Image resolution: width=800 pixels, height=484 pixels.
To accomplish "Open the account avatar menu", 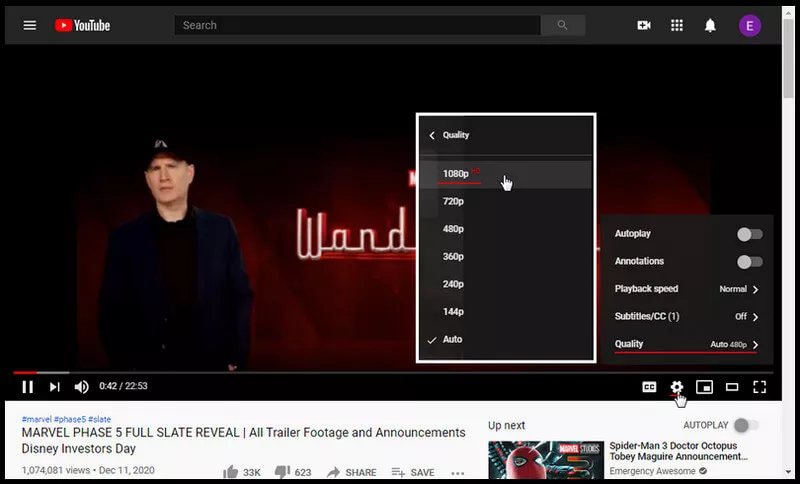I will tap(750, 26).
